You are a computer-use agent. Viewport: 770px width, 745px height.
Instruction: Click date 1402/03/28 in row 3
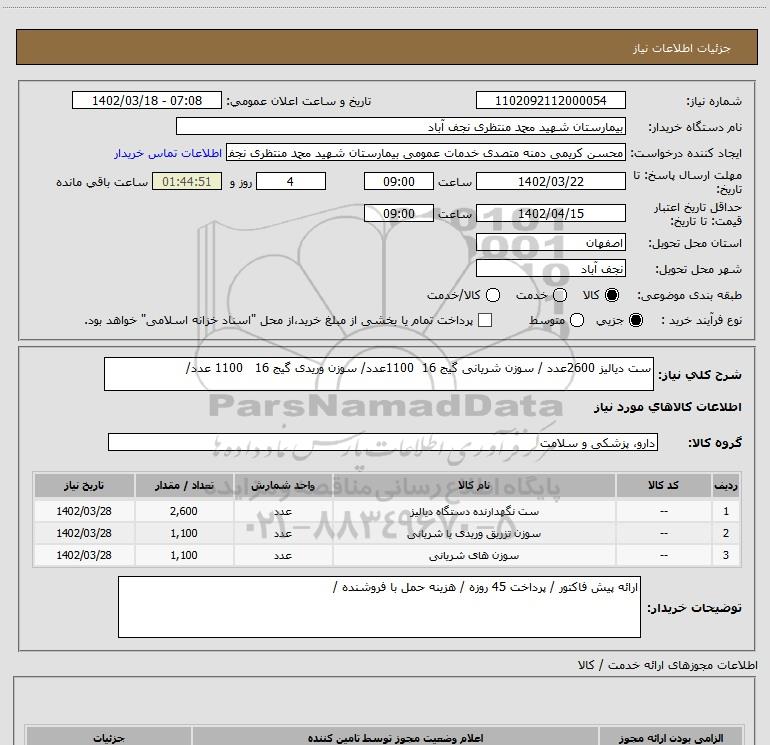coord(84,555)
